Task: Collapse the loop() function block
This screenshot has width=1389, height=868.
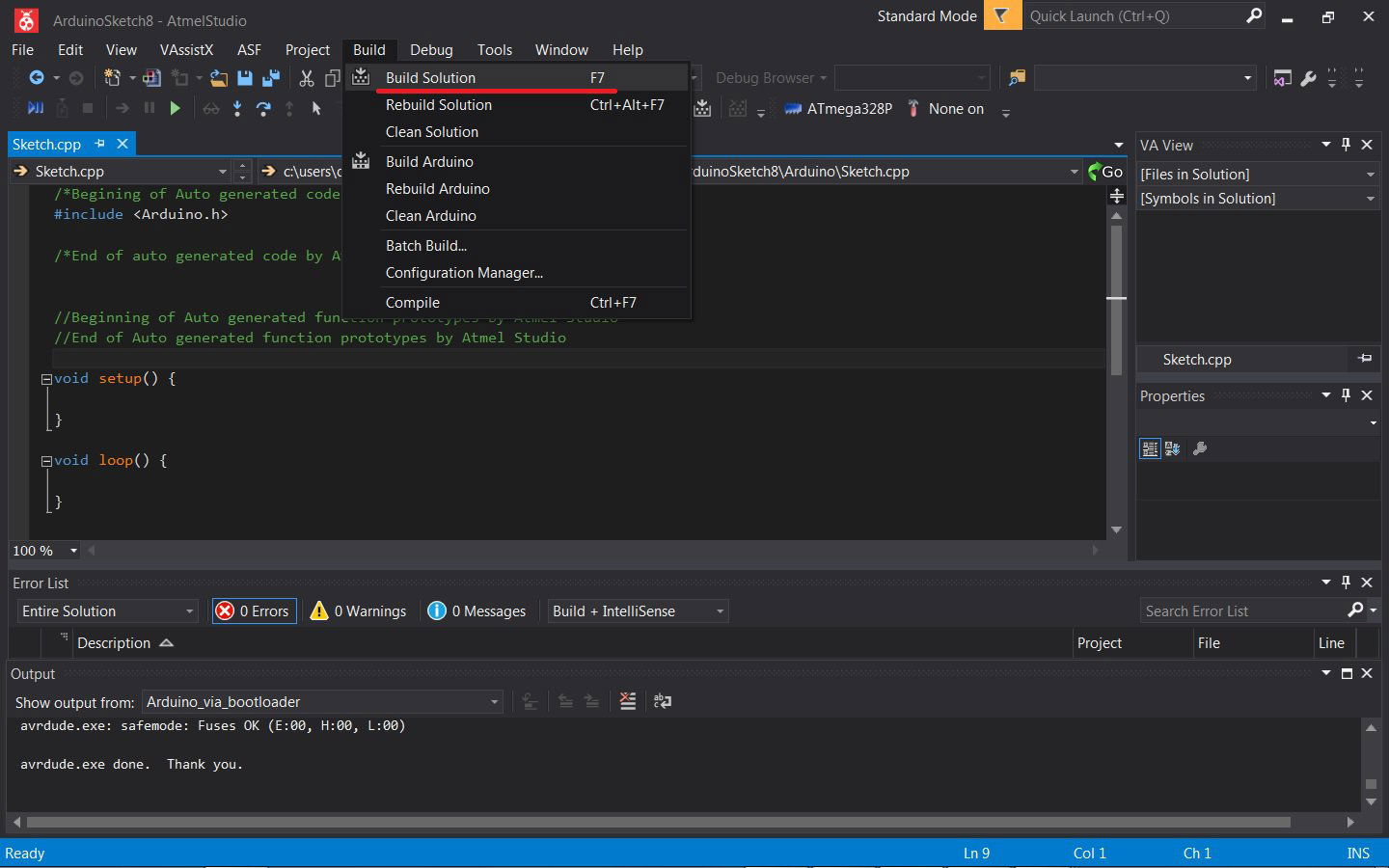Action: tap(46, 461)
